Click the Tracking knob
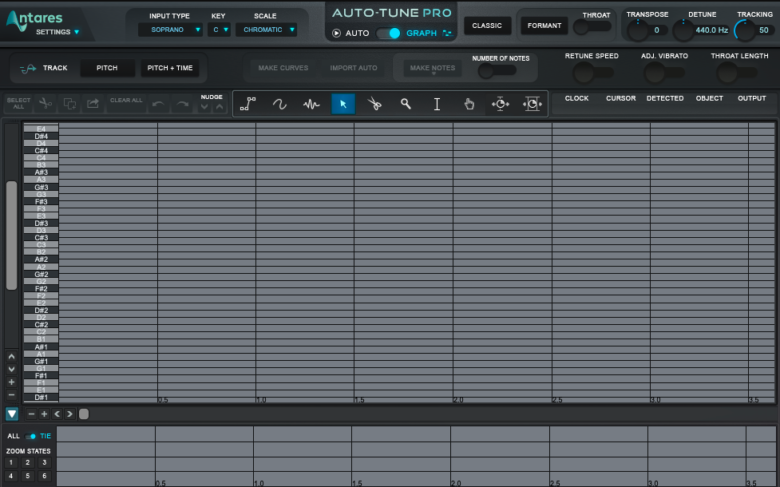 pos(745,30)
